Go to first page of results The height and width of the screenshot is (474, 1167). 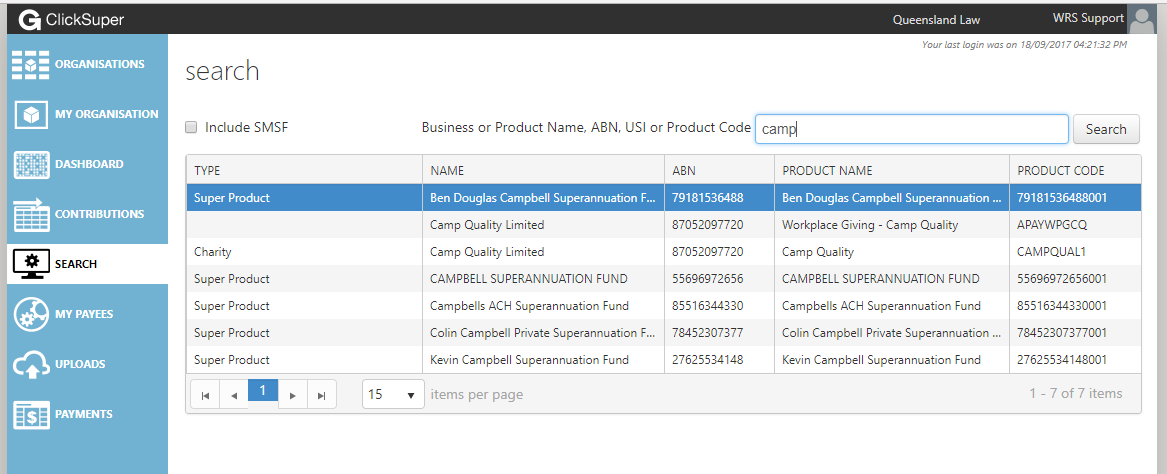205,395
